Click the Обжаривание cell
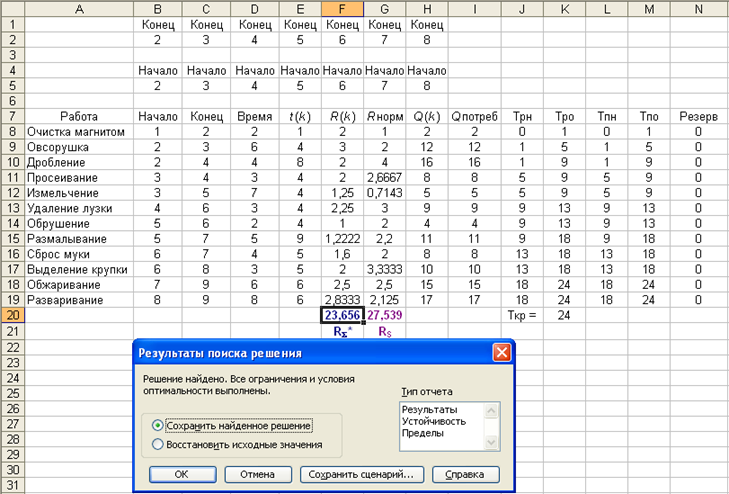Image resolution: width=729 pixels, height=494 pixels. point(79,285)
